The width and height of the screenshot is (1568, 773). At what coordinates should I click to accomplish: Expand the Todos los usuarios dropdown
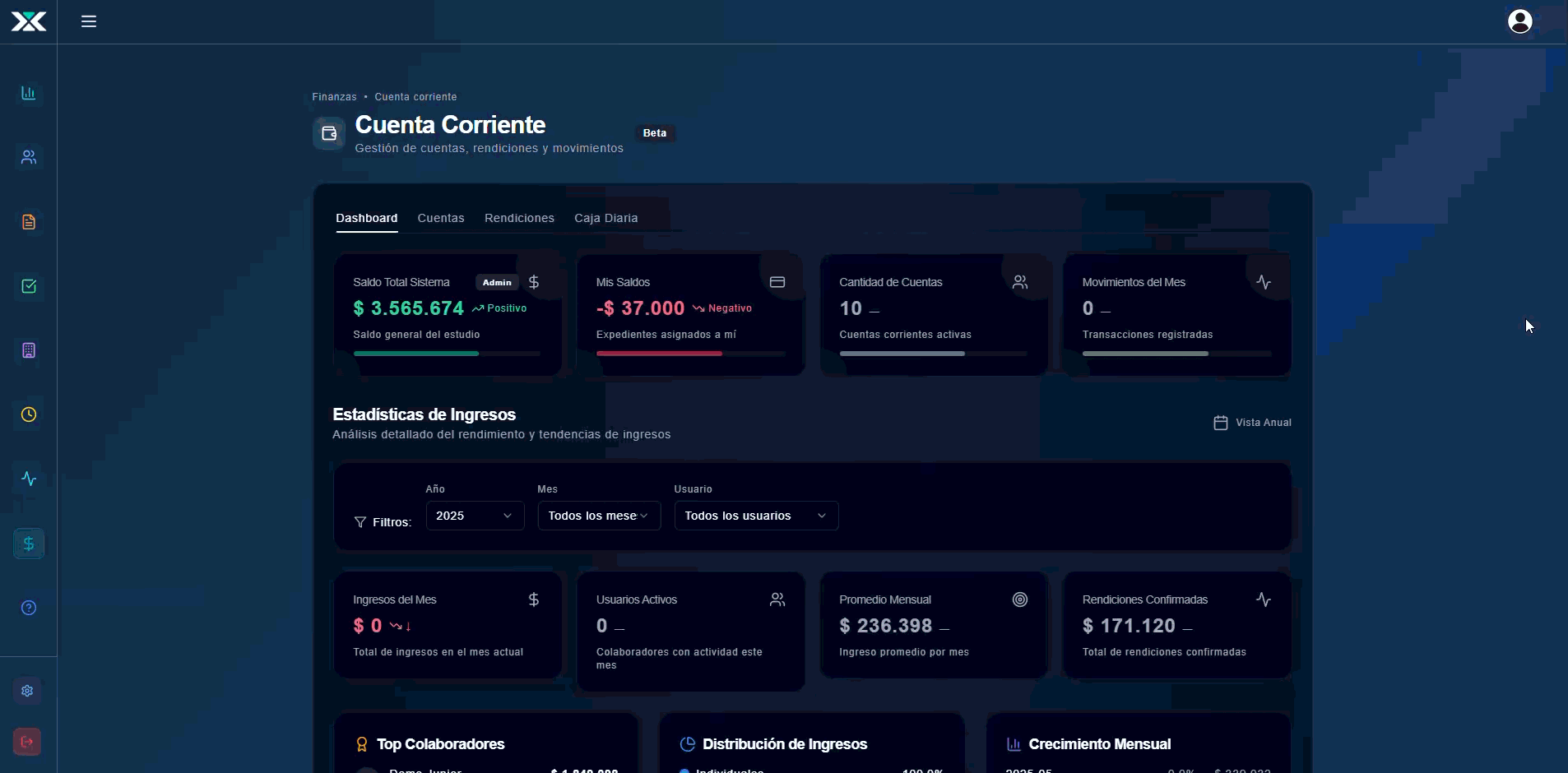click(x=756, y=516)
